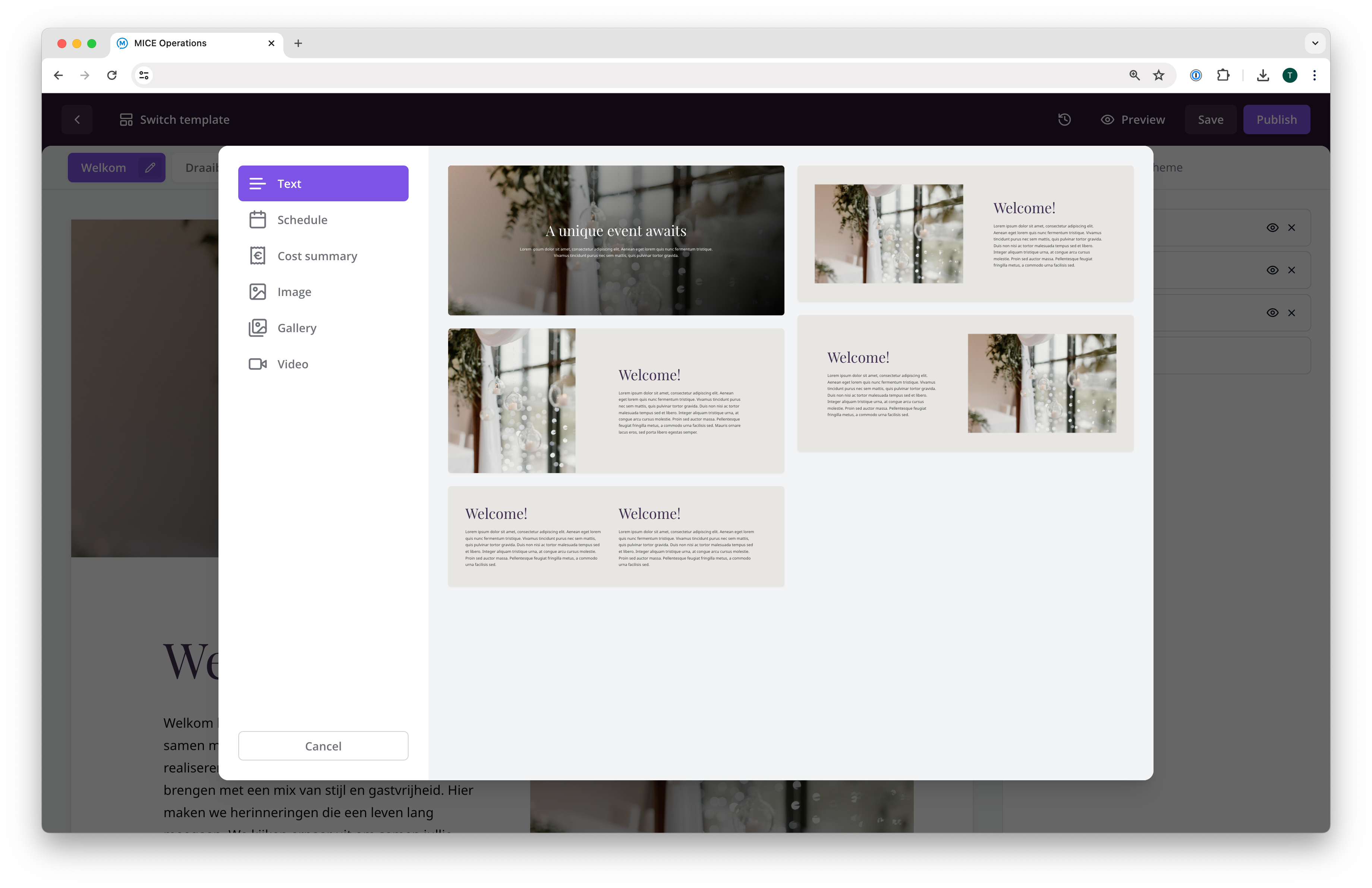The height and width of the screenshot is (888, 1372).
Task: Switch to the Welkom page tab
Action: [104, 168]
